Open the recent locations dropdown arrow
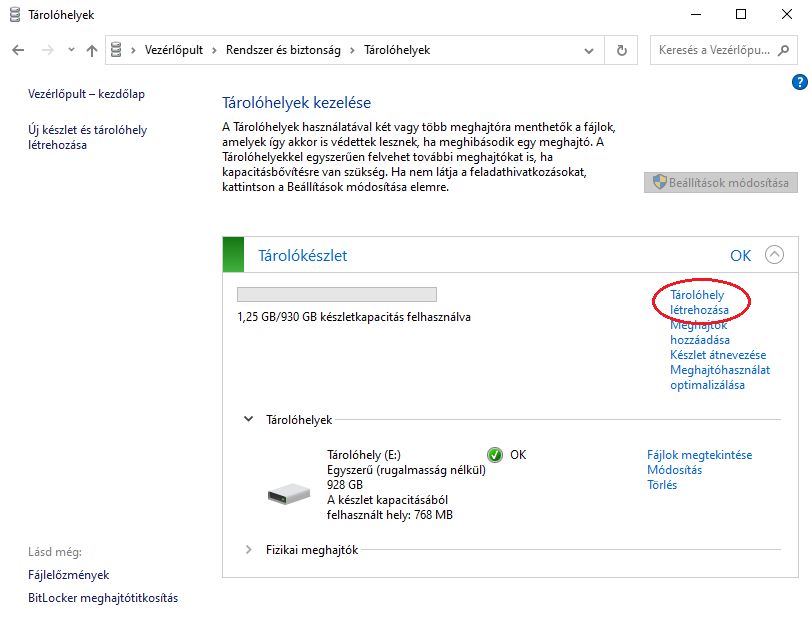This screenshot has height=624, width=810. click(x=70, y=50)
